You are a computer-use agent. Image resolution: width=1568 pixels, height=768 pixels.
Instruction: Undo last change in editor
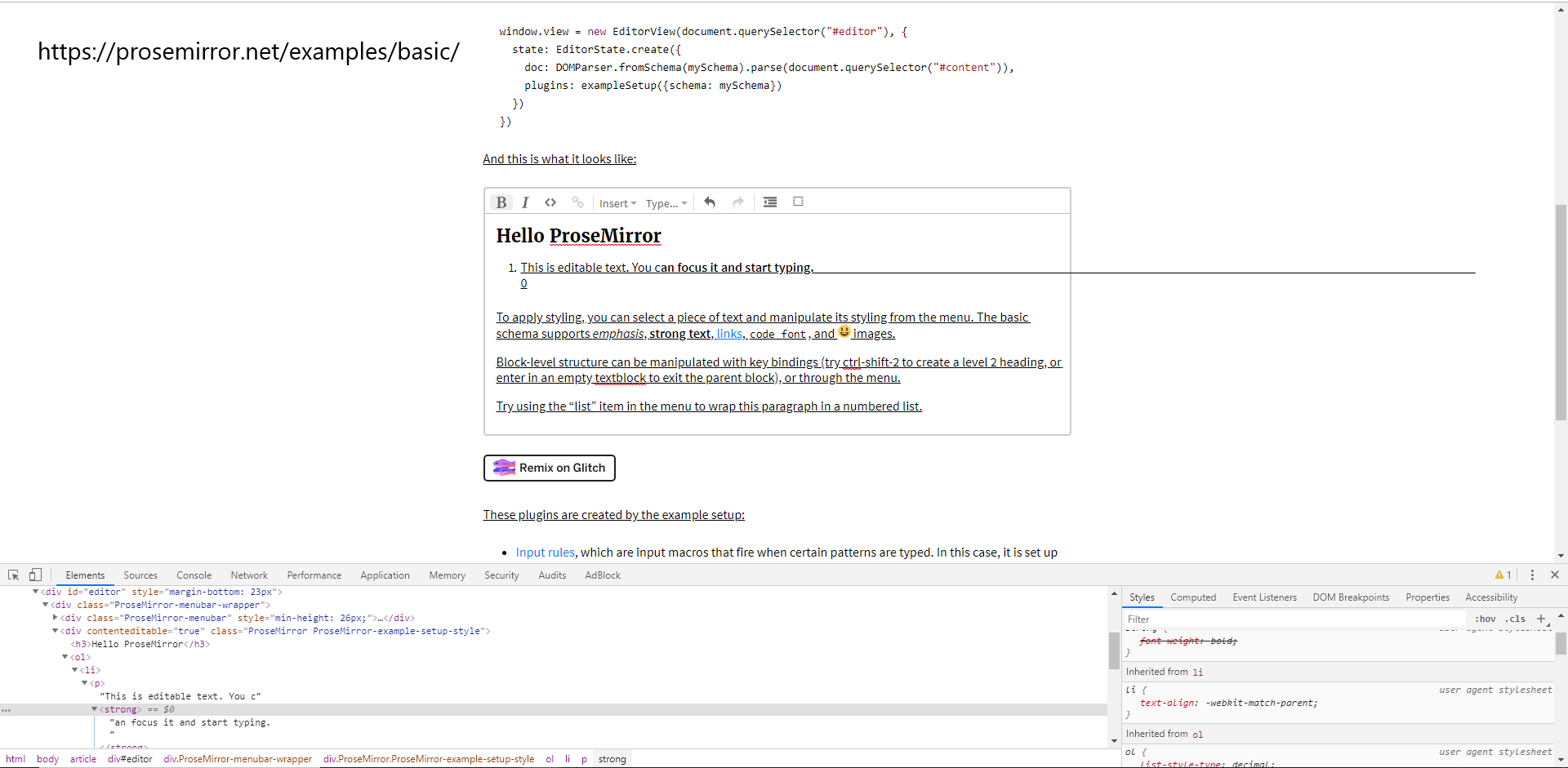(710, 202)
